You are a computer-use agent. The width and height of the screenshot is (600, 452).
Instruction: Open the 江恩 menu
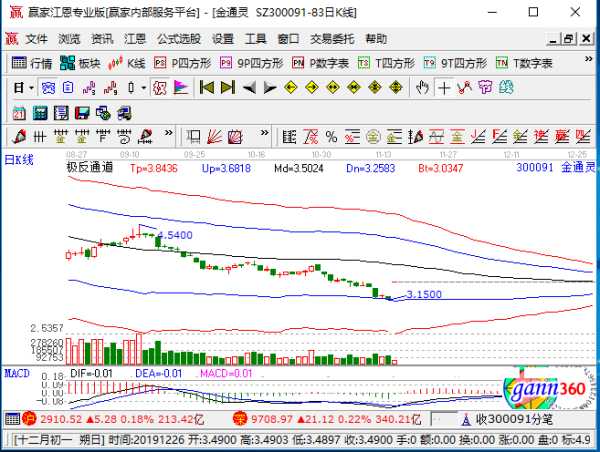[135, 39]
